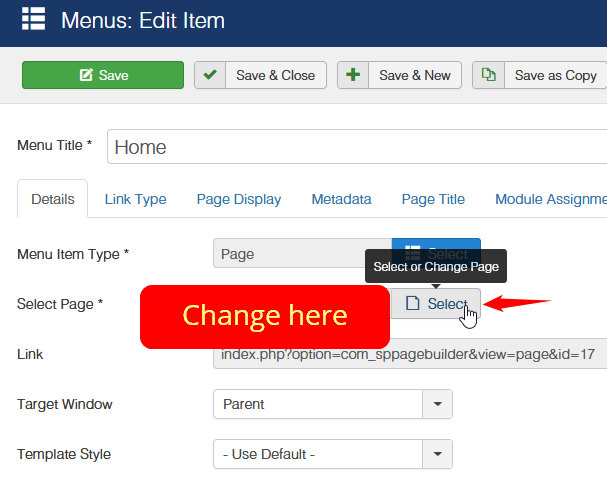Viewport: 607px width, 487px height.
Task: Switch to the Details tab
Action: (x=53, y=199)
